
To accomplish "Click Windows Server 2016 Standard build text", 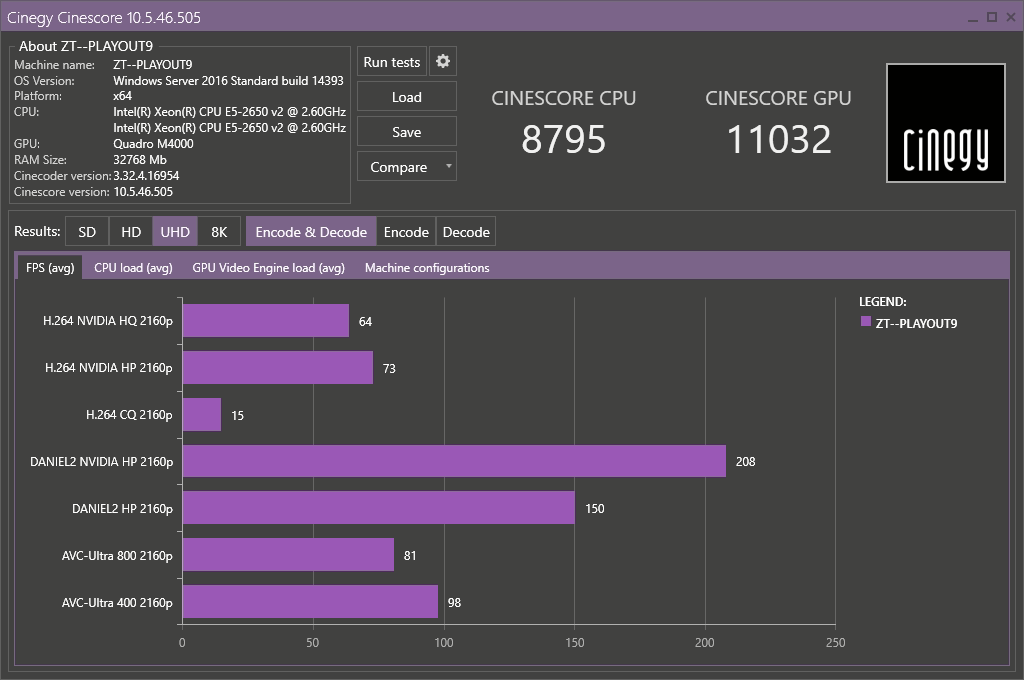I will click(x=229, y=81).
